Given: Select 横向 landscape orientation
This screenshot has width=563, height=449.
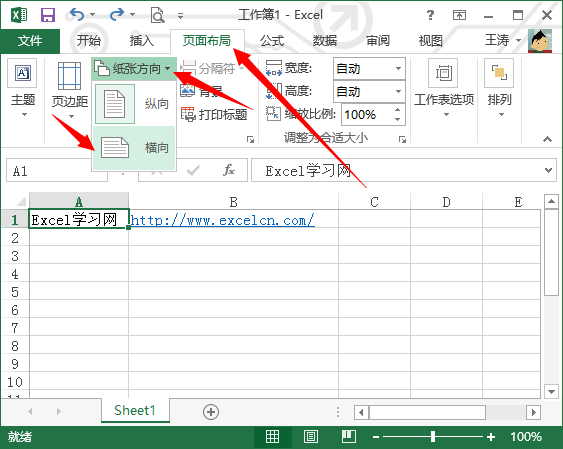Looking at the screenshot, I should pos(134,148).
